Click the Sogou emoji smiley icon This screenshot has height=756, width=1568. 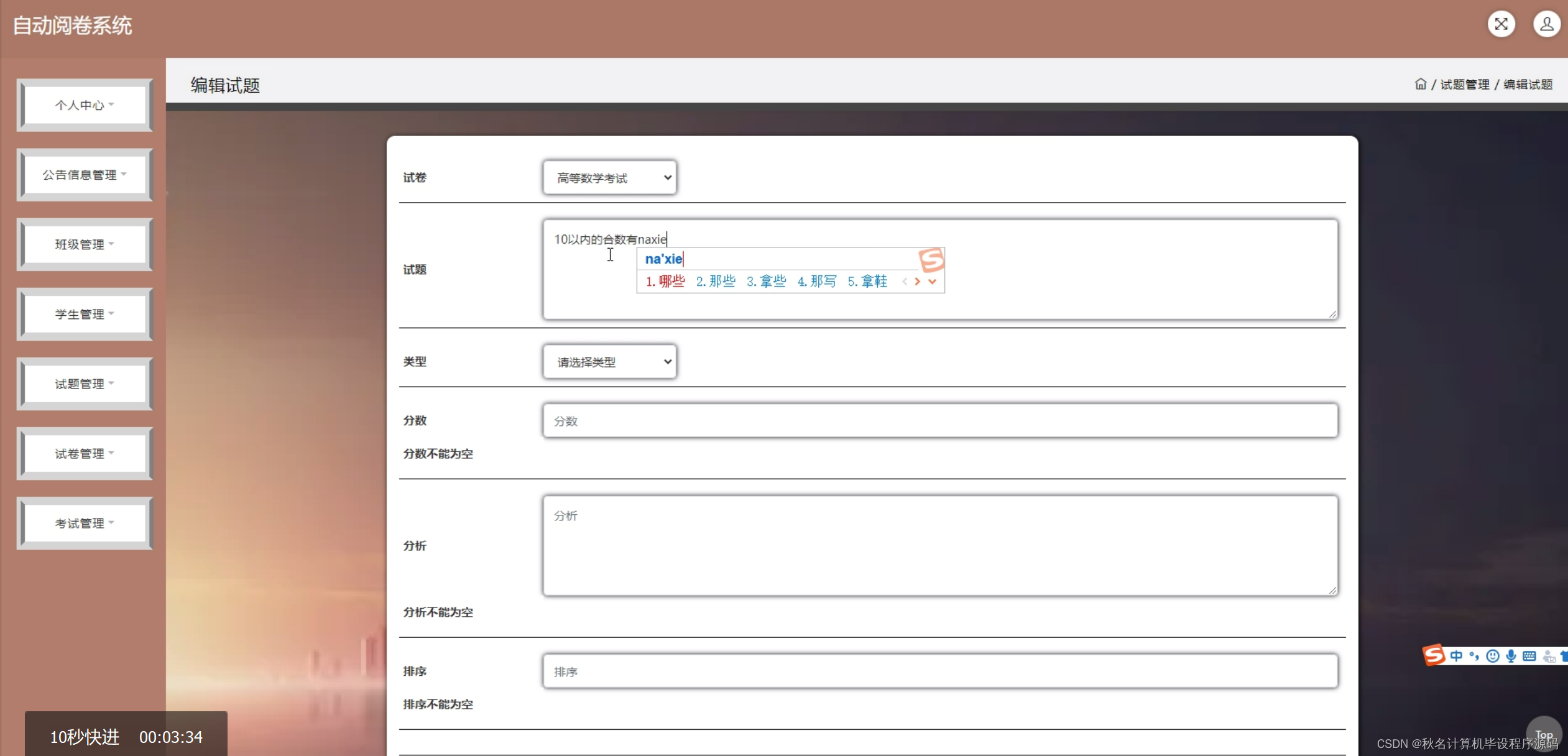point(1492,656)
